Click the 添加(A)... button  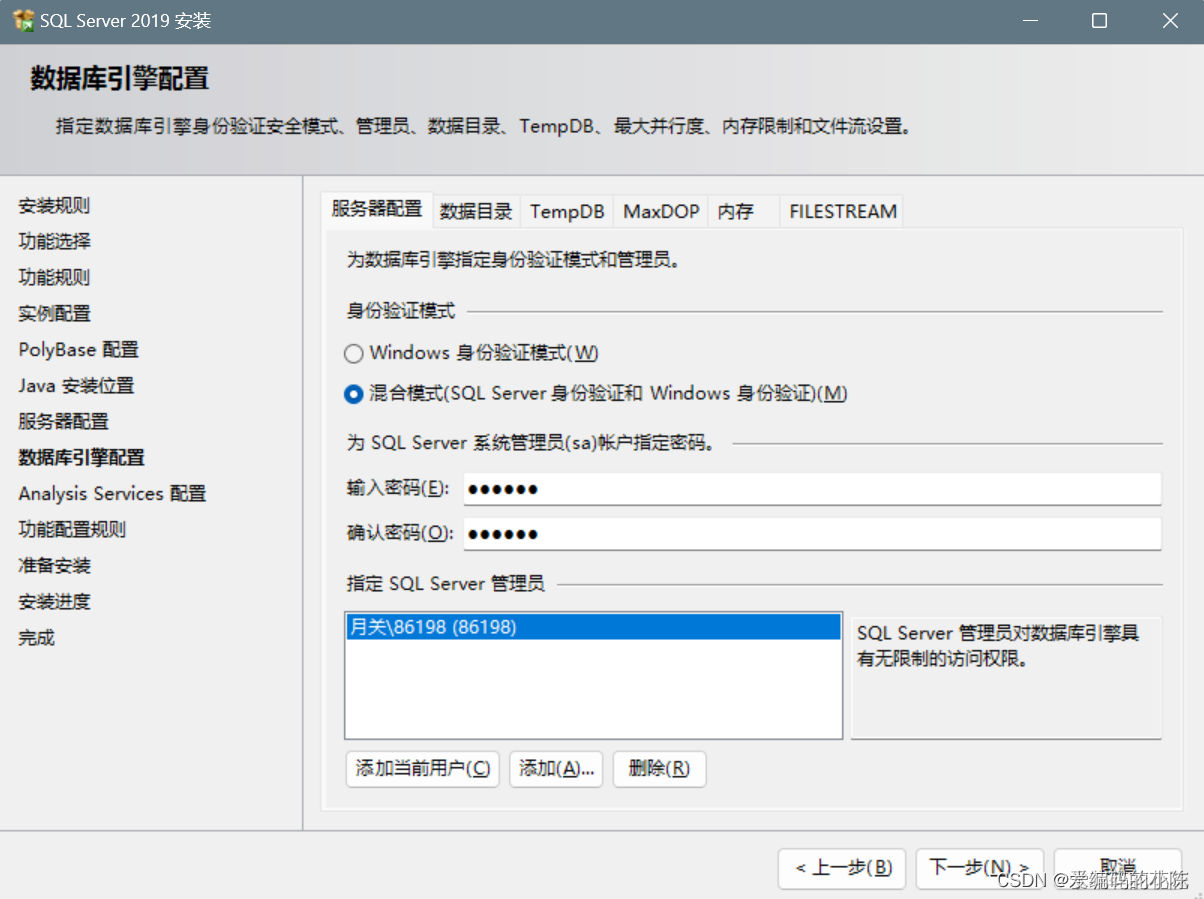556,768
